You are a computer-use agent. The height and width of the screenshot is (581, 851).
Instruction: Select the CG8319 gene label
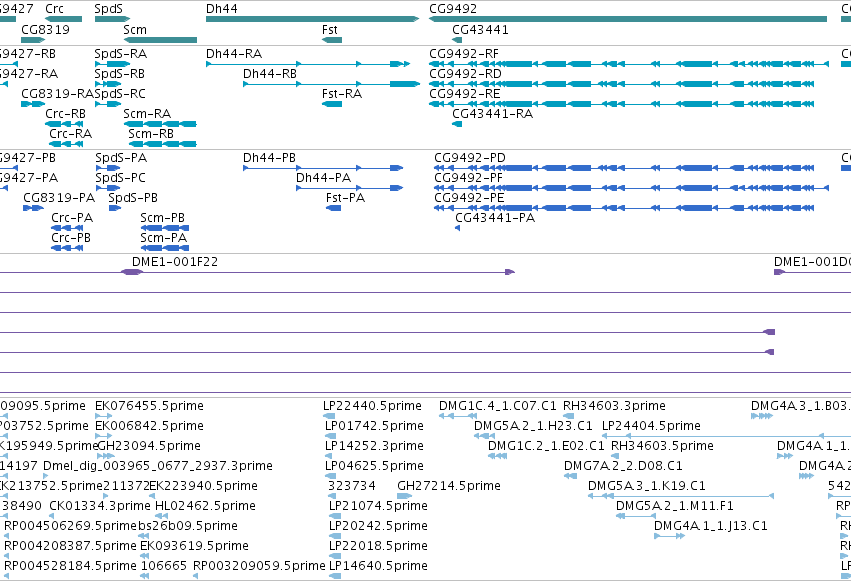pyautogui.click(x=46, y=30)
